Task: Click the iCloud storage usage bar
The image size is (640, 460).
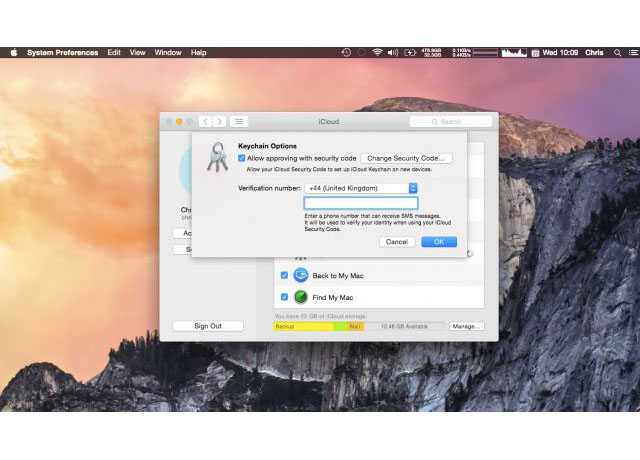Action: tap(358, 327)
